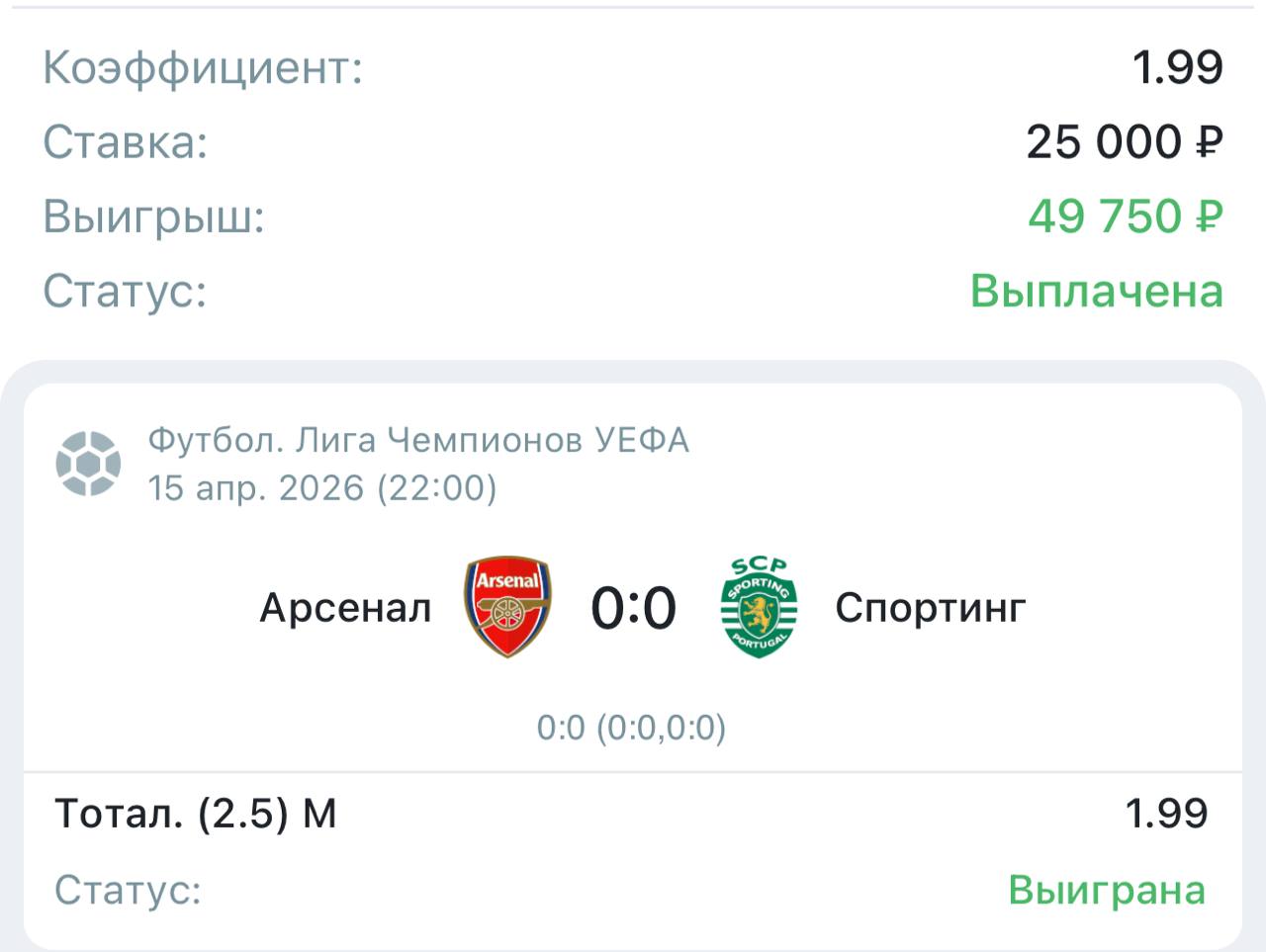Tap the half-time score breakdown 0:0 (0:0,0:0)
1266x952 pixels.
tap(631, 729)
